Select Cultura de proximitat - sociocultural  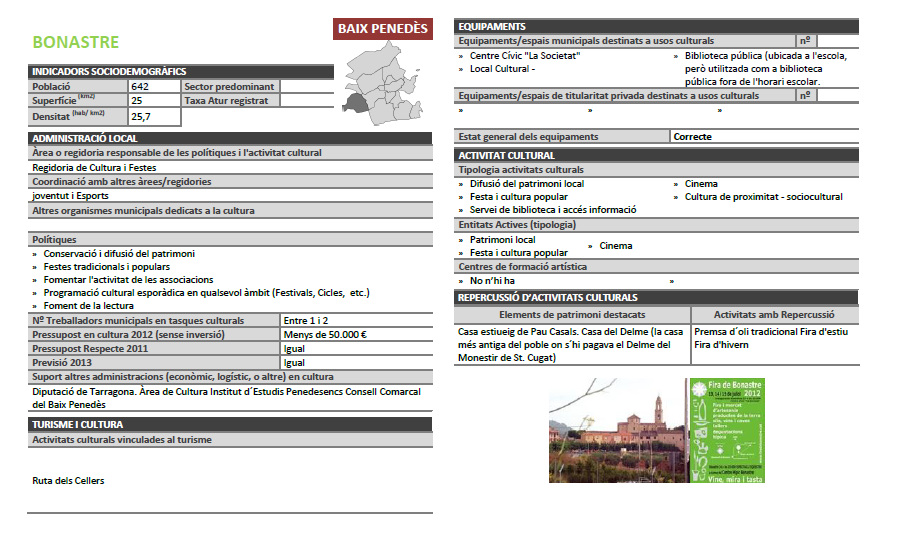tap(763, 197)
